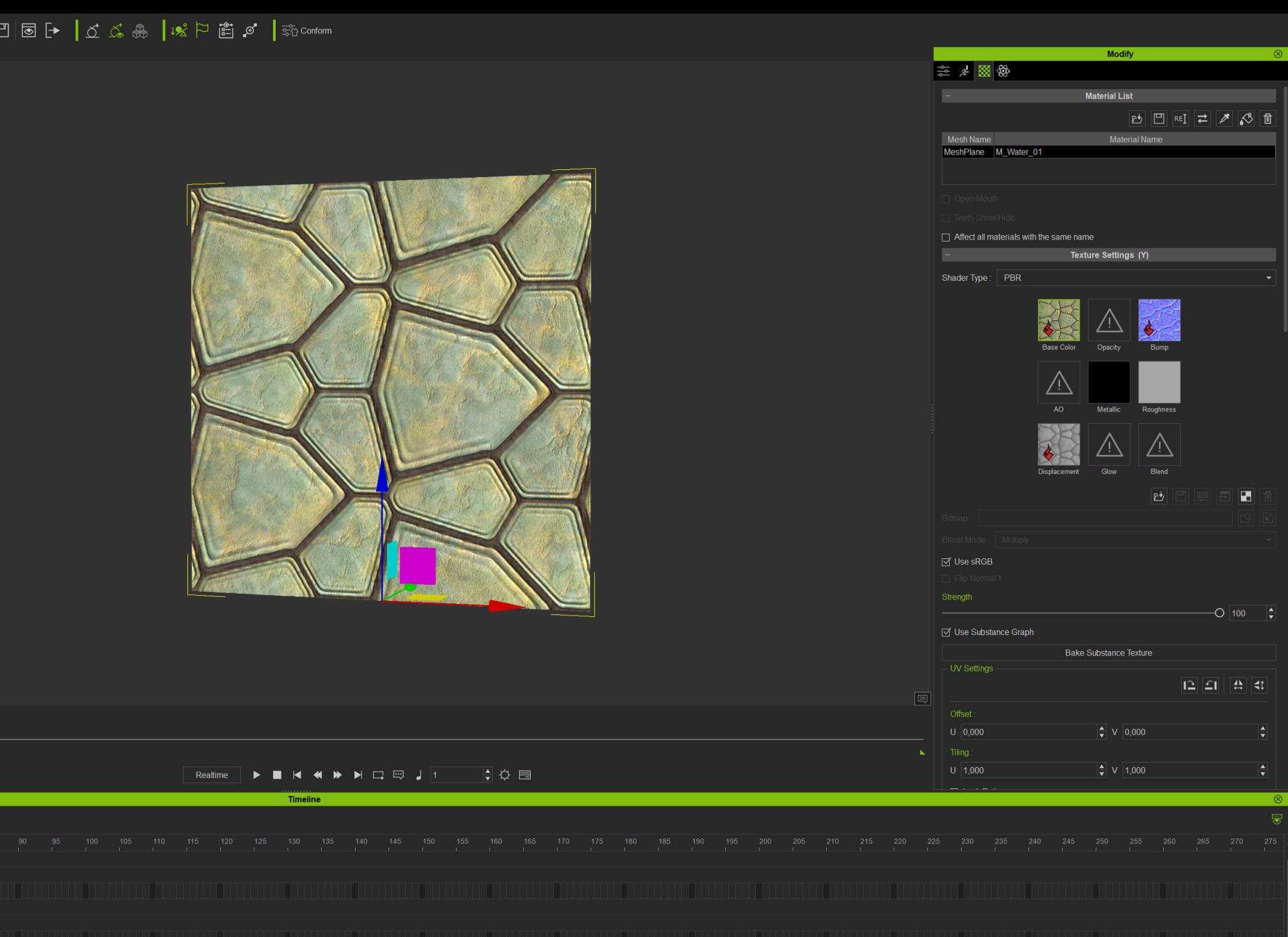The width and height of the screenshot is (1288, 937).
Task: Click the Offset U input field
Action: [1029, 732]
